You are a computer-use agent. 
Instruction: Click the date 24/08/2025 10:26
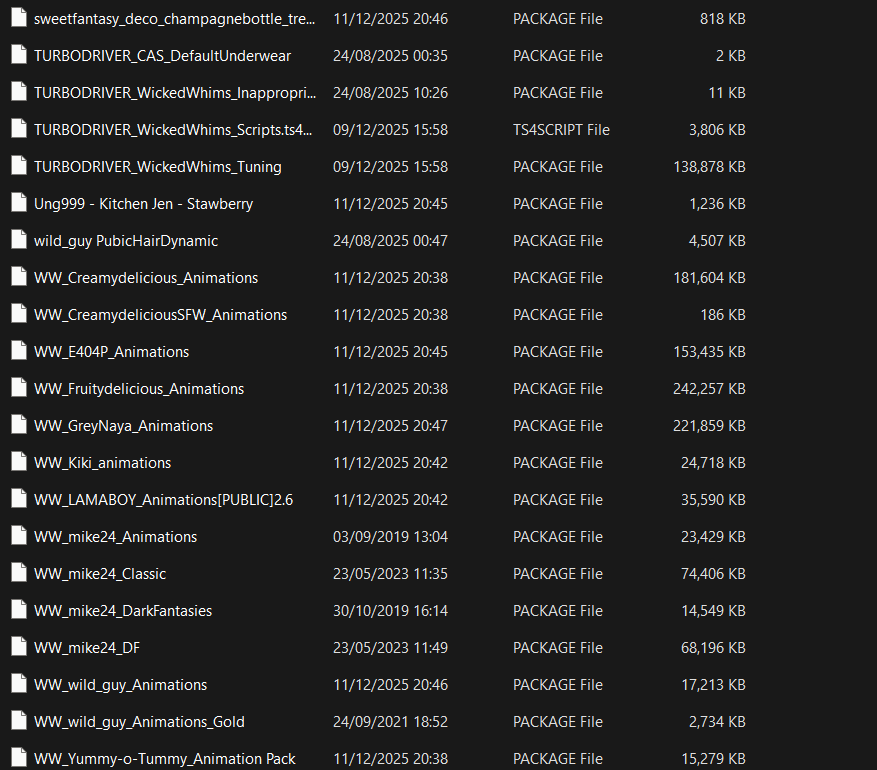click(390, 93)
